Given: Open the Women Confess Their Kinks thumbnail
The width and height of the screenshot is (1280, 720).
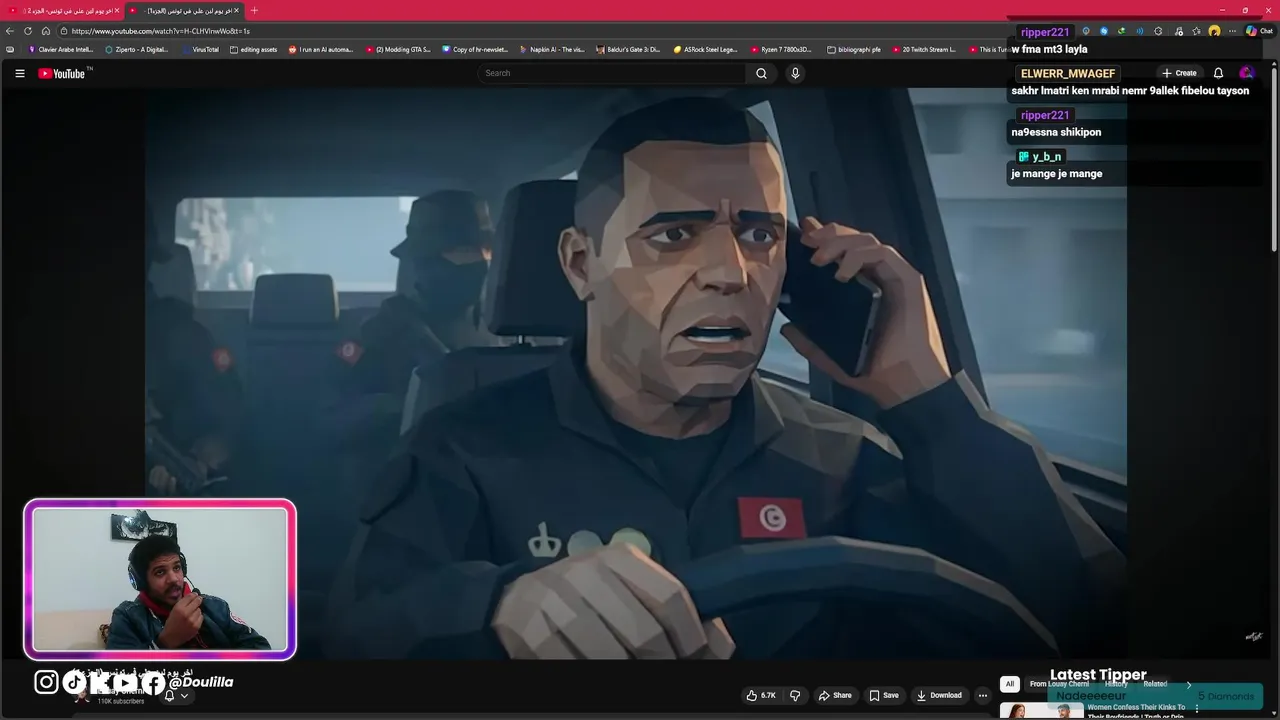Looking at the screenshot, I should click(1042, 711).
